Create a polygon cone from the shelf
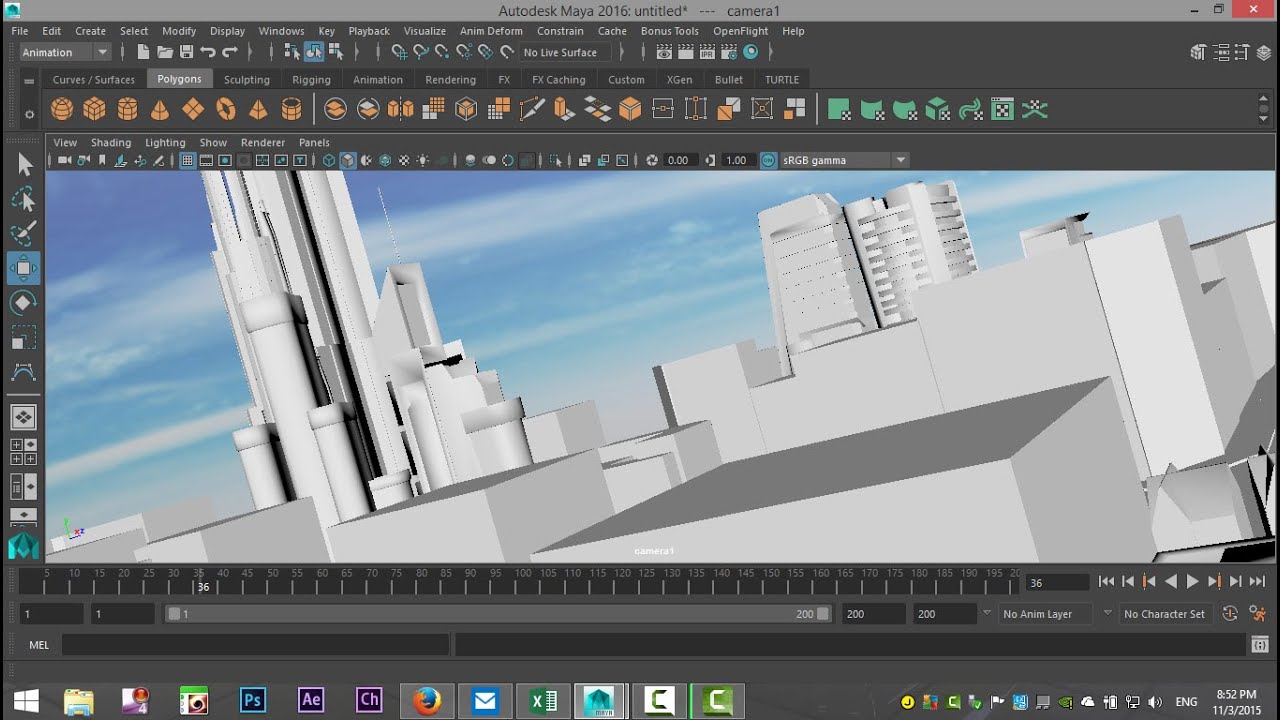Image resolution: width=1280 pixels, height=720 pixels. (160, 109)
